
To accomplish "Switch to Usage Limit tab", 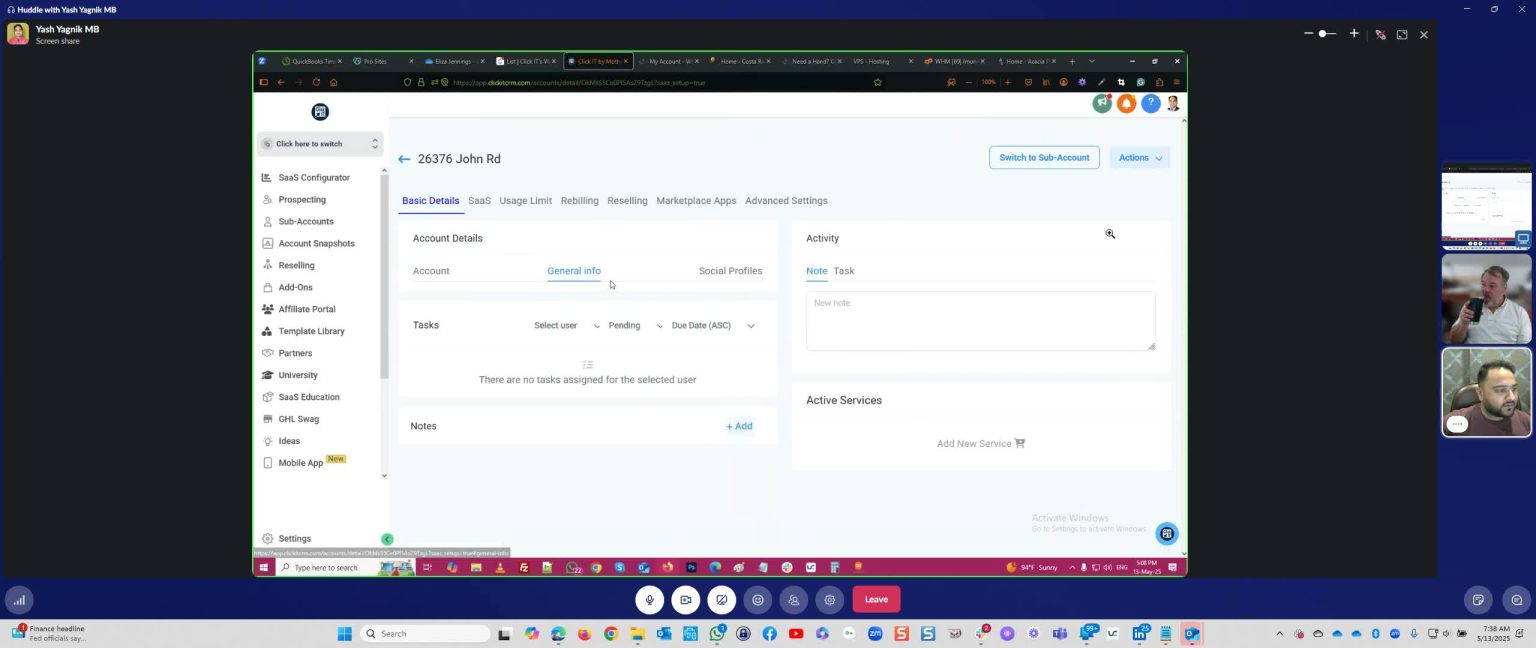I will point(525,201).
